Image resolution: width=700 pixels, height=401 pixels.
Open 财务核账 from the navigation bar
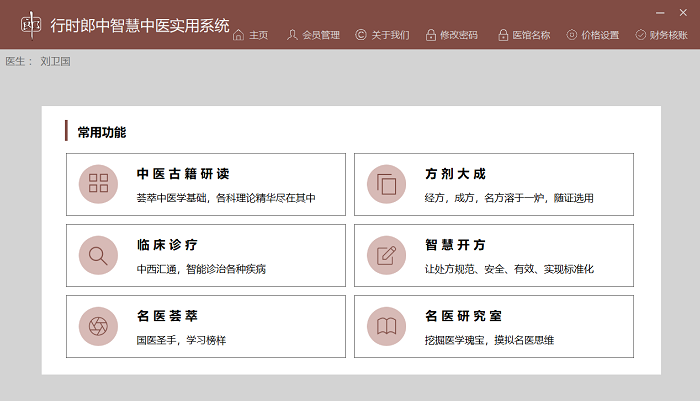tap(661, 35)
